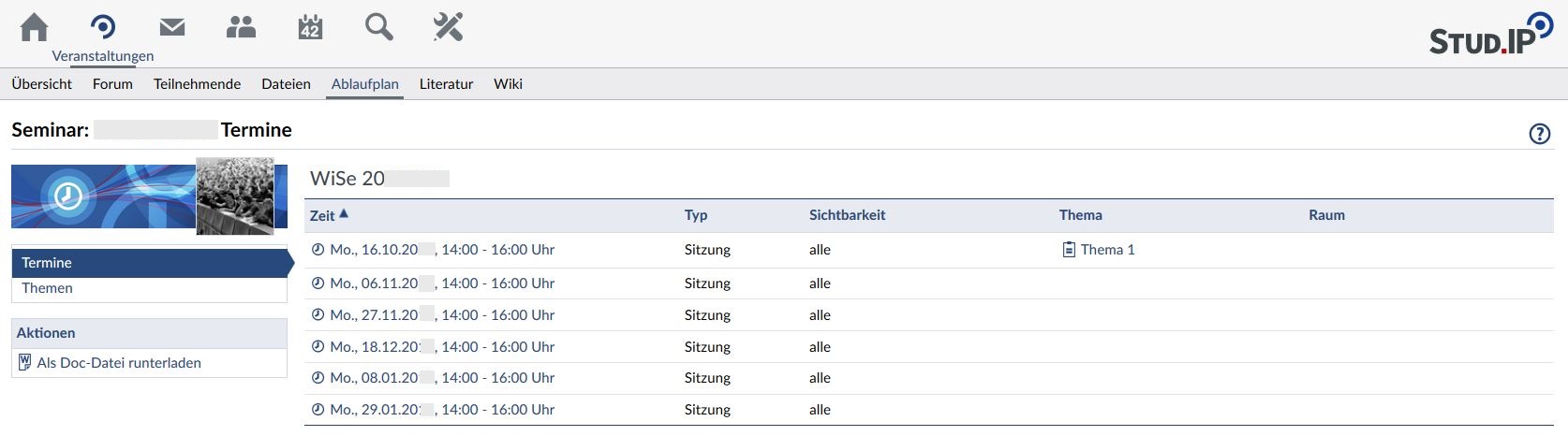Image resolution: width=1568 pixels, height=436 pixels.
Task: Go to the Stud.IP home page icon
Action: (x=35, y=27)
